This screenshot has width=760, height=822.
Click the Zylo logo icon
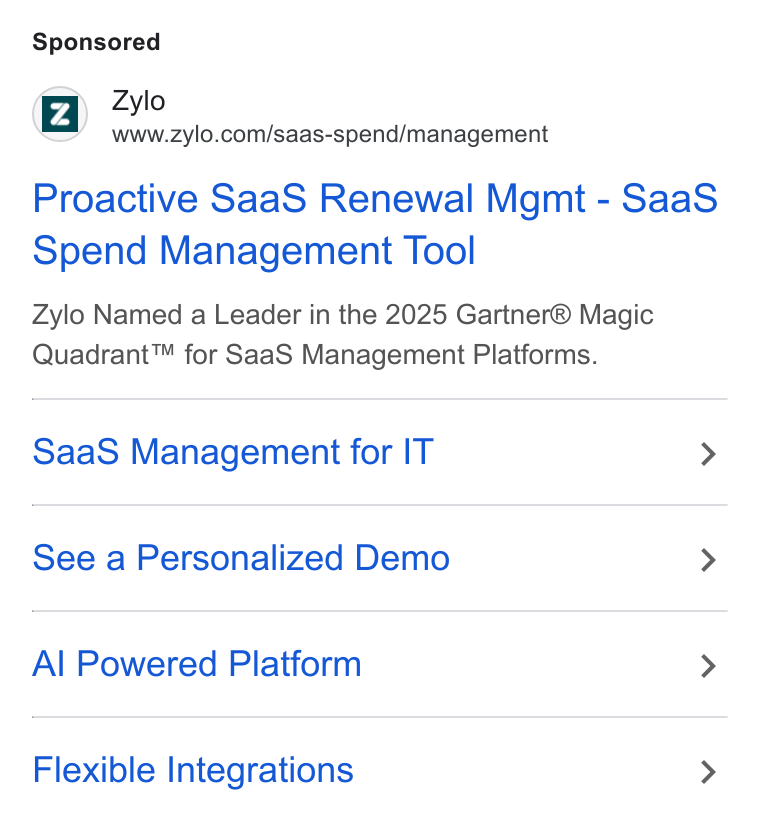click(60, 114)
